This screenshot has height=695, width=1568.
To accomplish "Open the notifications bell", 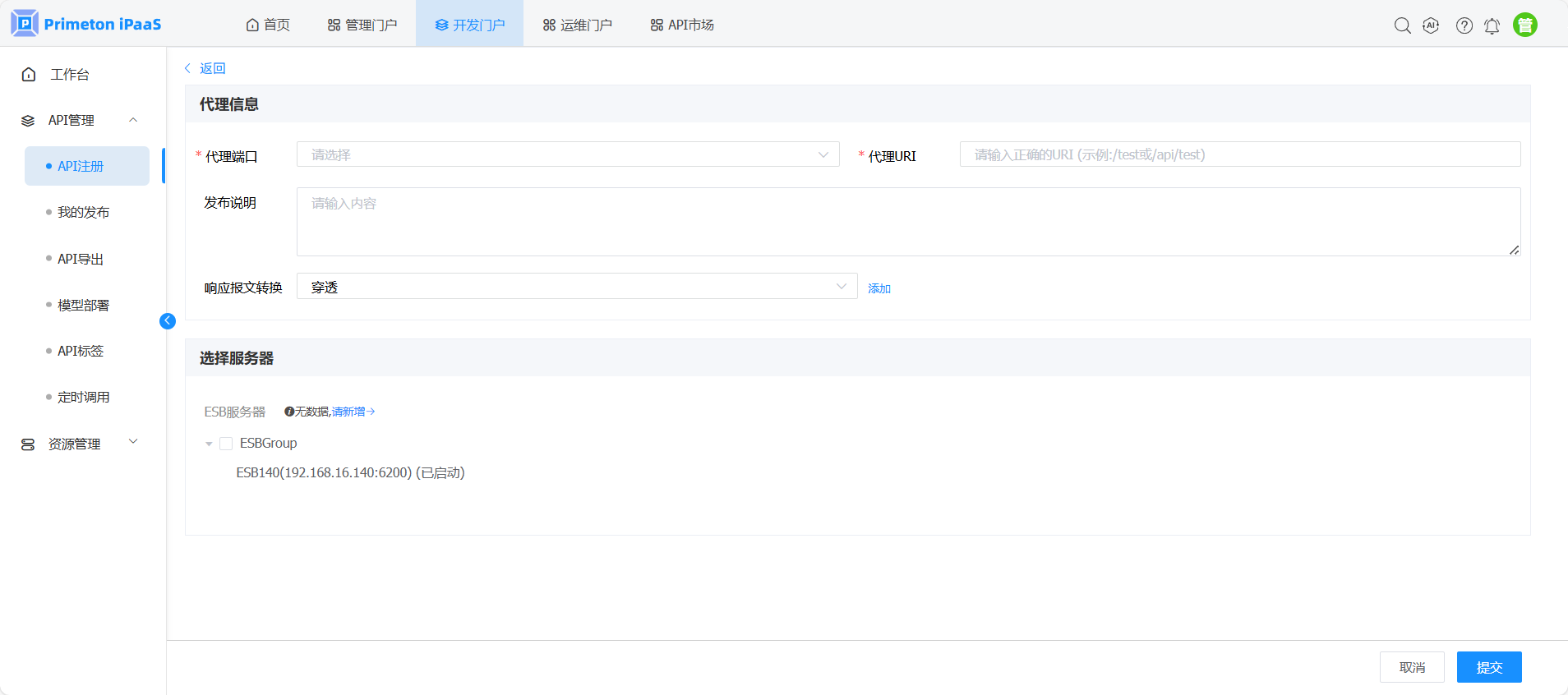I will click(x=1492, y=25).
